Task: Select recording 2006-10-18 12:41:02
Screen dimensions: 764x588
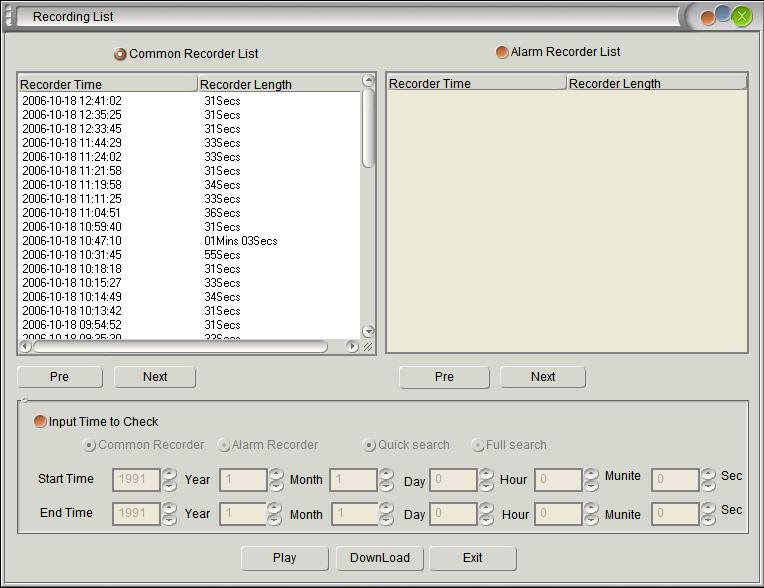Action: pyautogui.click(x=189, y=101)
